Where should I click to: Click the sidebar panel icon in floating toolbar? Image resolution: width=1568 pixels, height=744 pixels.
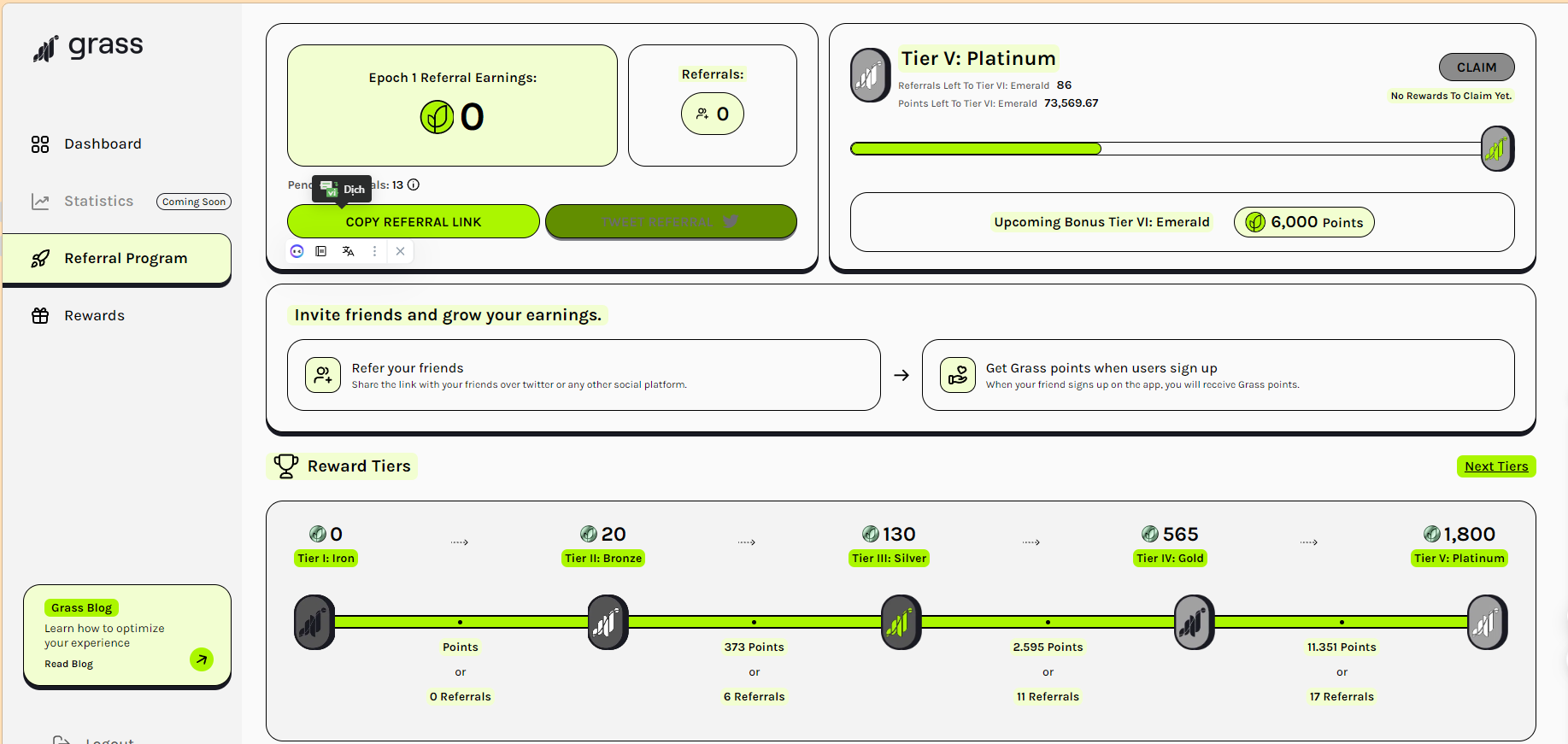321,251
